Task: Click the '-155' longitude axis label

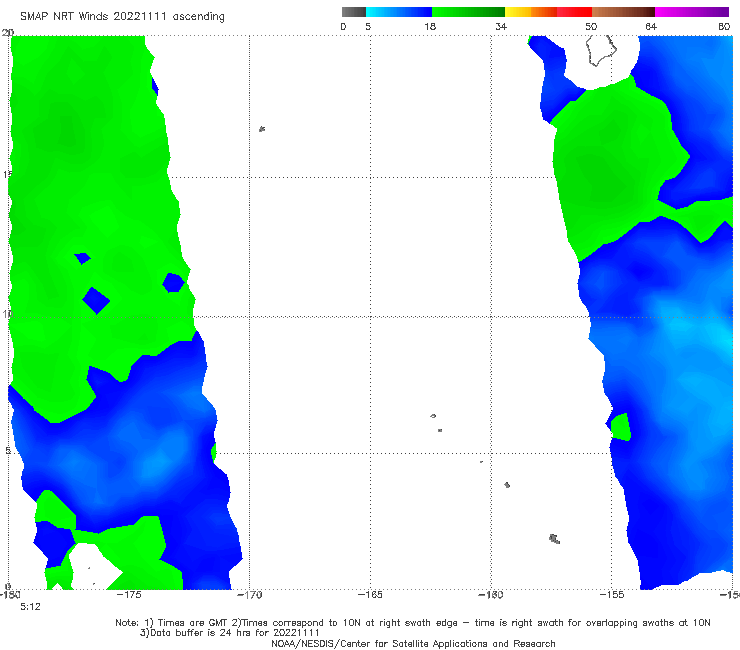Action: [612, 595]
